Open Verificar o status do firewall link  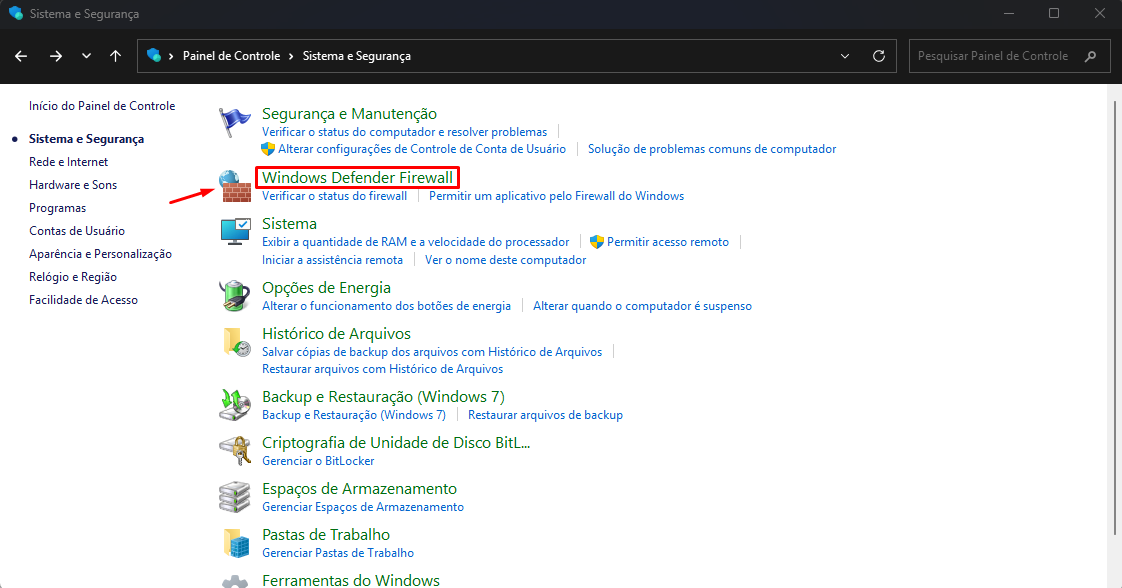[334, 196]
